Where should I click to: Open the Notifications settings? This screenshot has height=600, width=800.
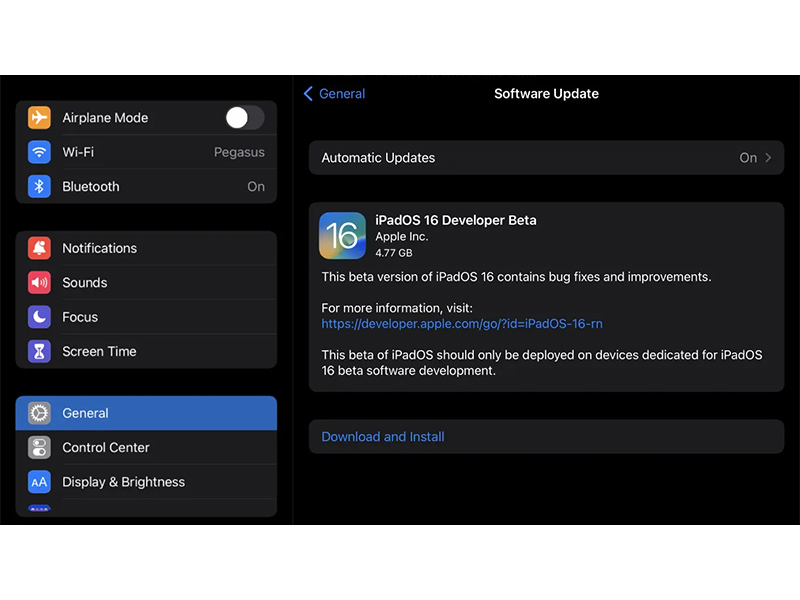tap(146, 248)
